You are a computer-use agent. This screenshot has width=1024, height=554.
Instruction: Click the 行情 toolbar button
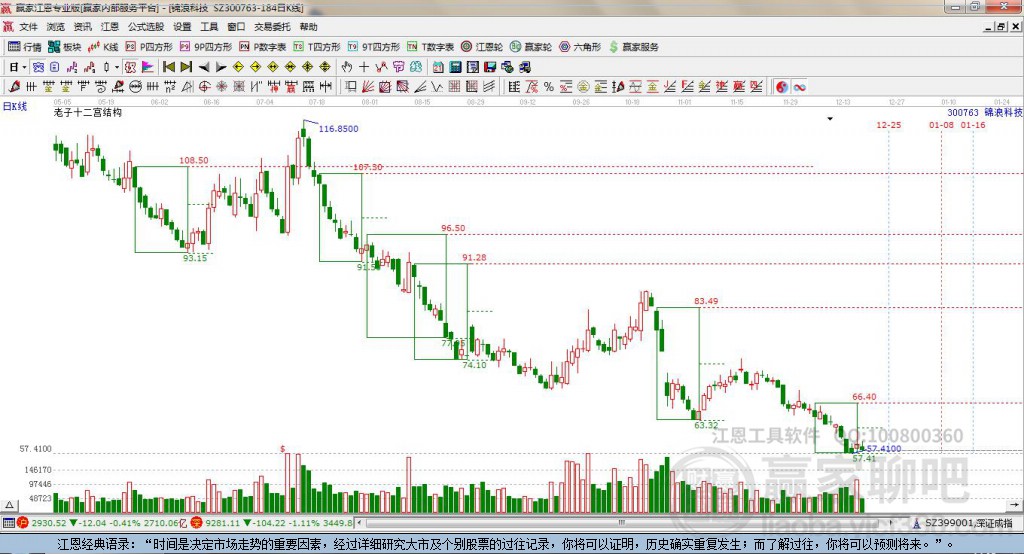pyautogui.click(x=25, y=47)
